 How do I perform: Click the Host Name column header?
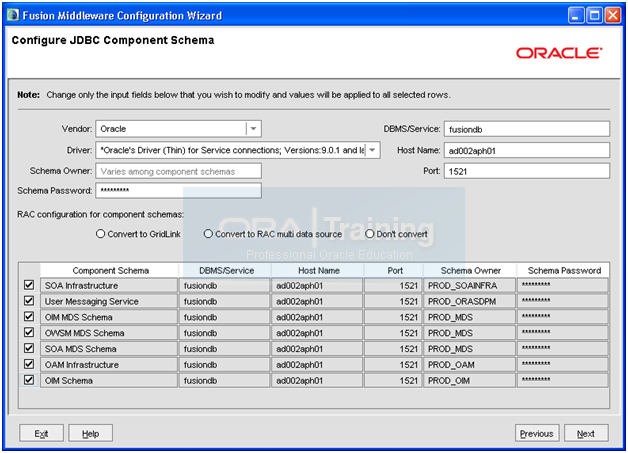coord(318,271)
